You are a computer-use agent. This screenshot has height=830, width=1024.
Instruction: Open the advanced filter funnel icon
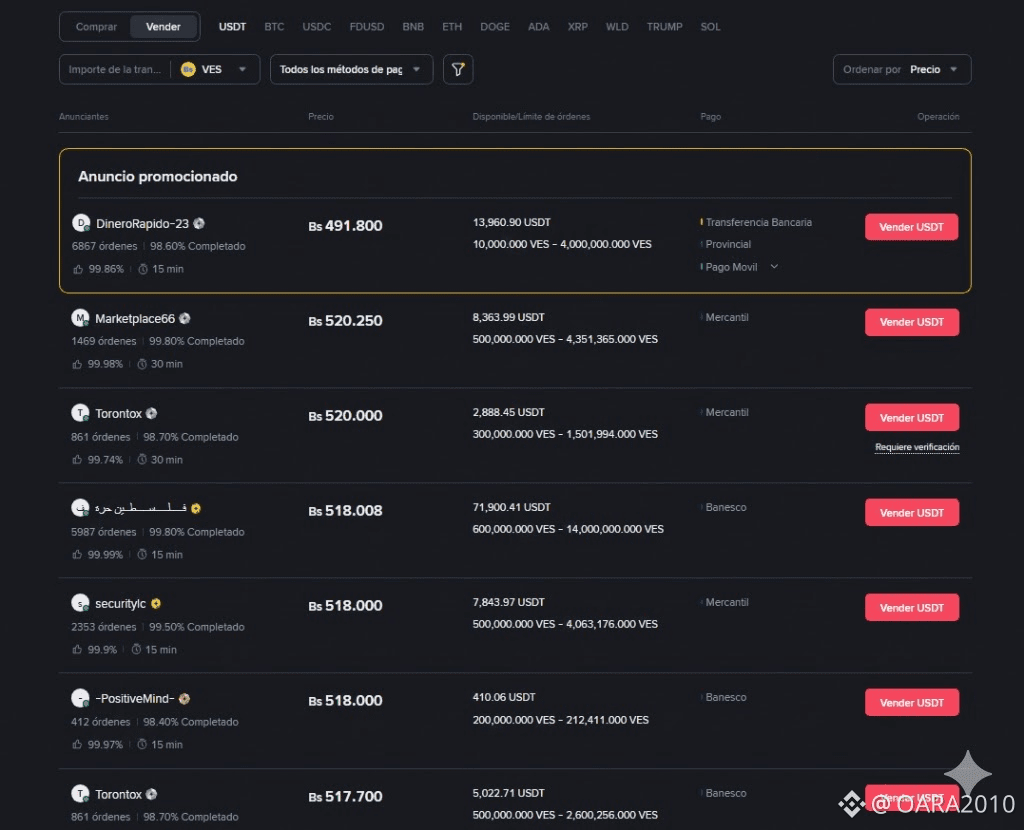pos(458,69)
